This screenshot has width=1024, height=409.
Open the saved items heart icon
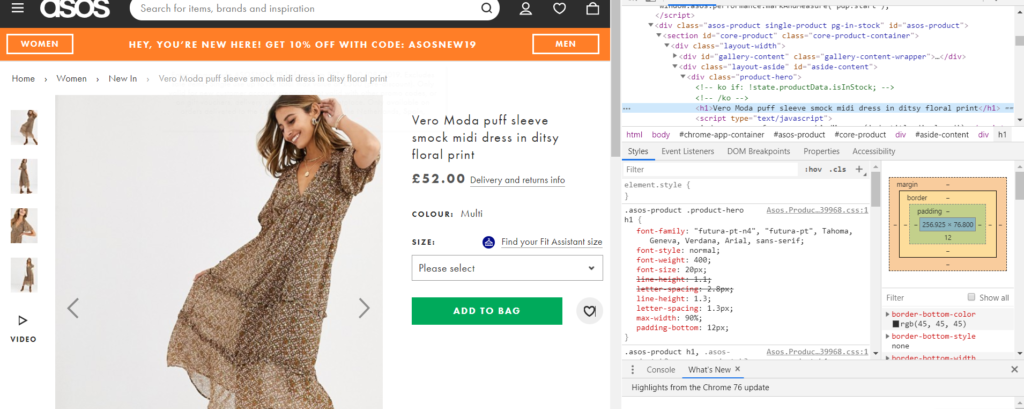pyautogui.click(x=559, y=8)
